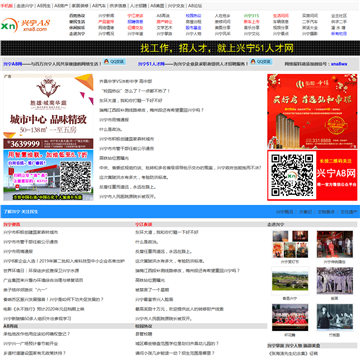360x360 pixels.
Task: Open 兴宁市积极创建国家森林城市 in the 兴宁新闻 list
Action: pyautogui.click(x=30, y=232)
